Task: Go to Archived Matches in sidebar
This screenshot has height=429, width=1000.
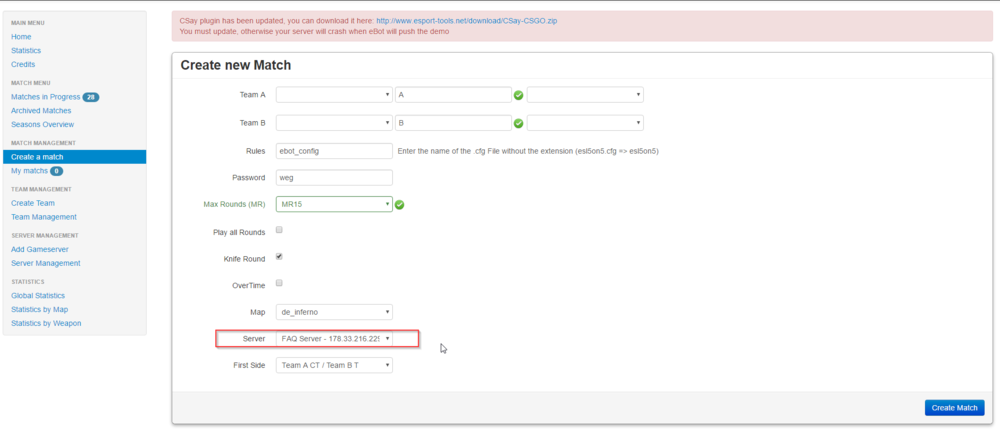Action: 41,111
